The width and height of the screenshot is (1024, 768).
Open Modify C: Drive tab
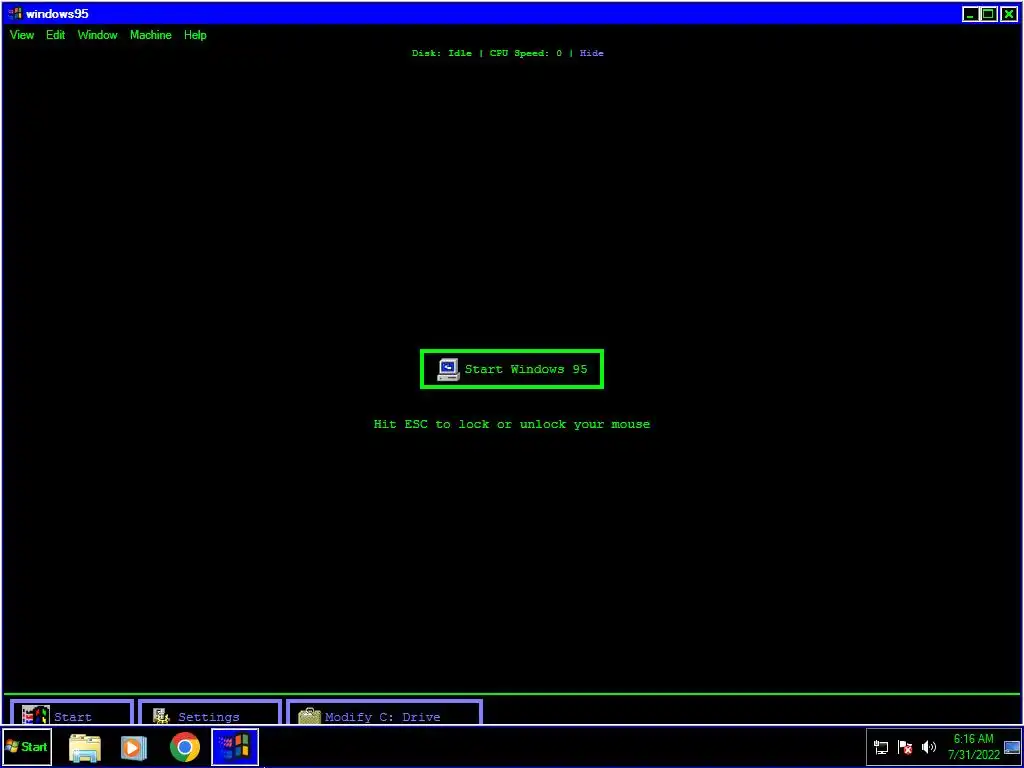384,712
